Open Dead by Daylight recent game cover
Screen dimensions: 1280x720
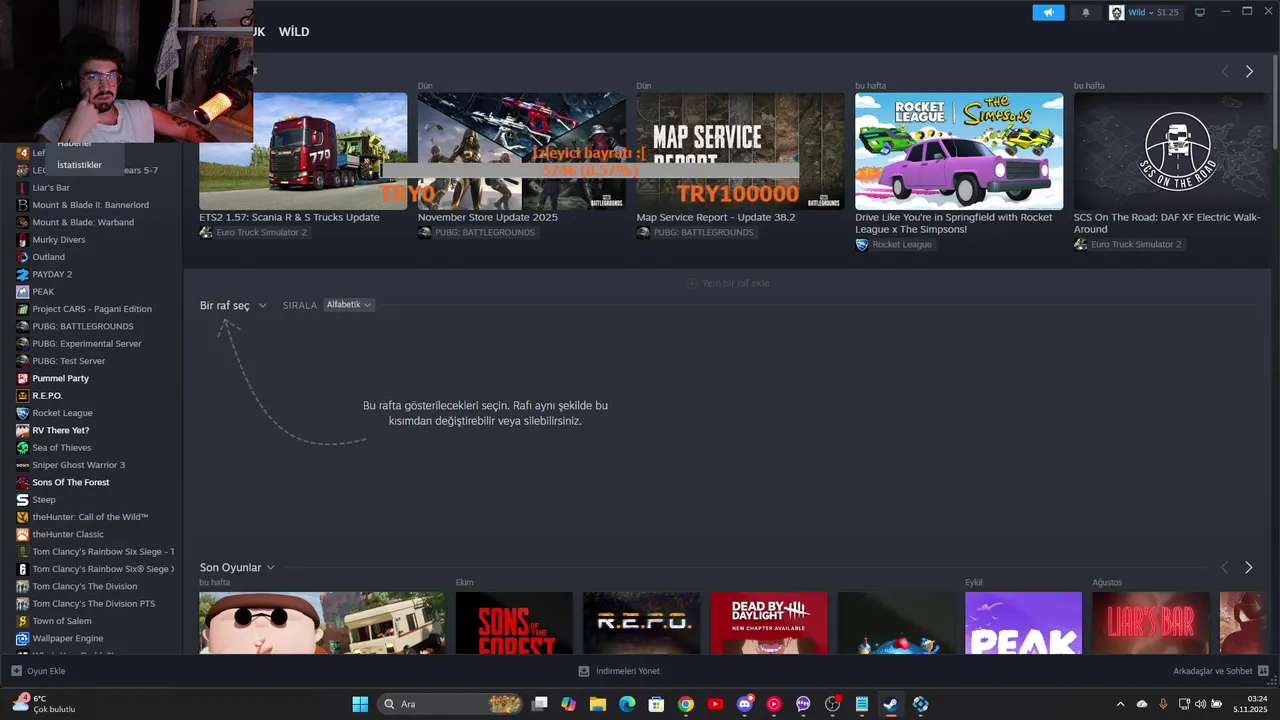(x=769, y=623)
